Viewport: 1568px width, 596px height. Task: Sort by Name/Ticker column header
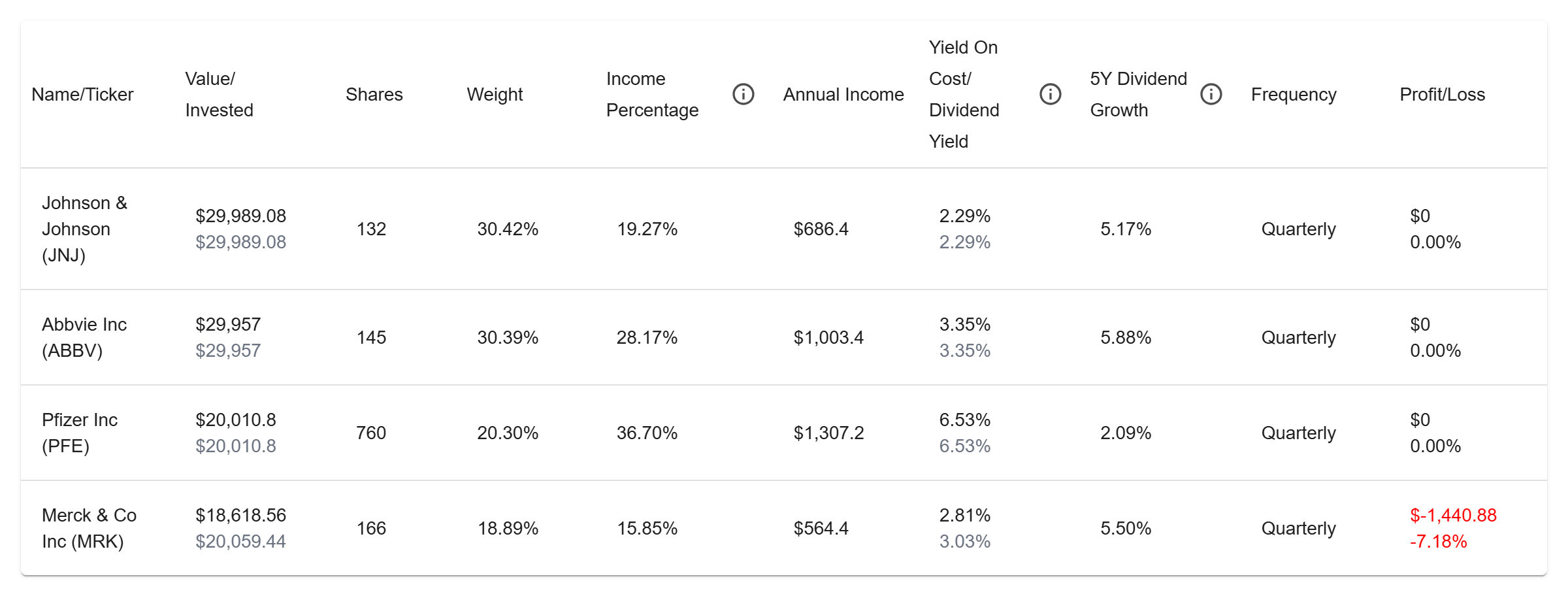82,94
